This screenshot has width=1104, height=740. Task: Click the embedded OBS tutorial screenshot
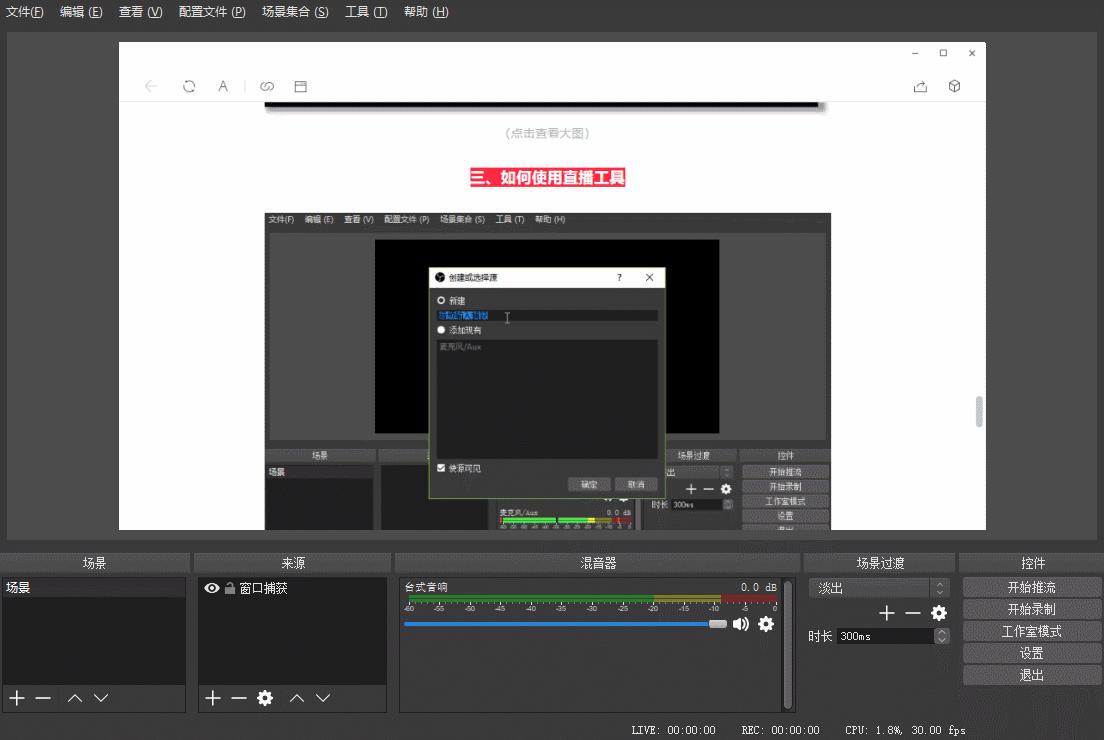(547, 371)
